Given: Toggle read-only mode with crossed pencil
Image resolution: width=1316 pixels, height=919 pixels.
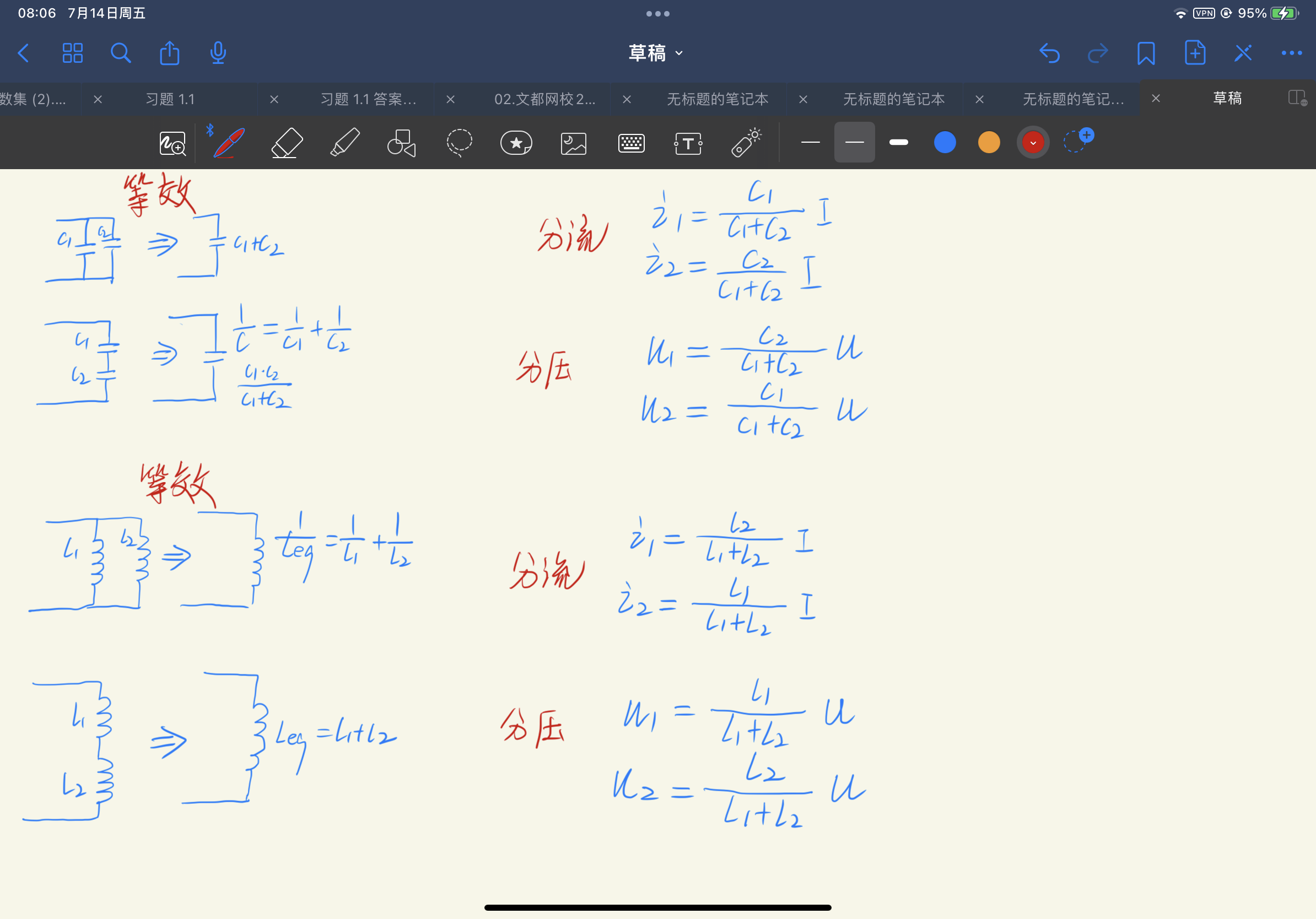Looking at the screenshot, I should tap(1243, 53).
